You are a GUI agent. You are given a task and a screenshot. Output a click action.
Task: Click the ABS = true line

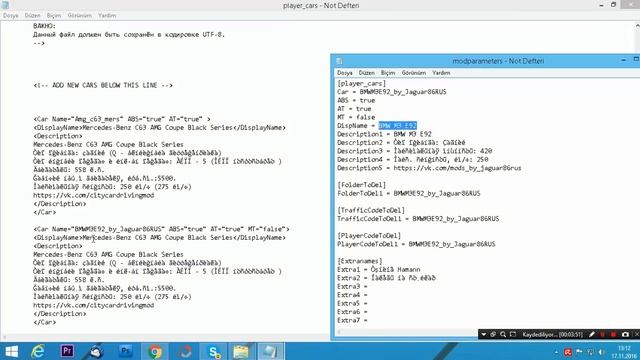tap(356, 100)
